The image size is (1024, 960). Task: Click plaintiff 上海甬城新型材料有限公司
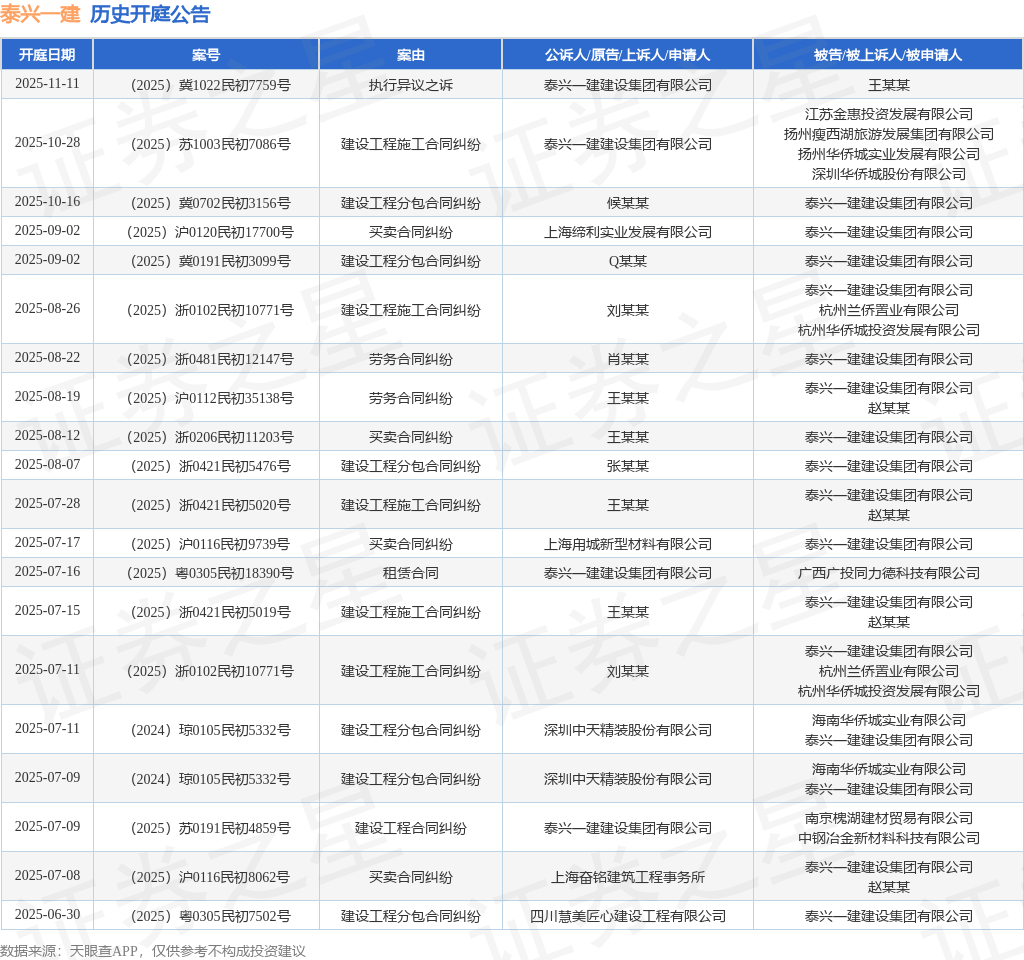click(628, 543)
